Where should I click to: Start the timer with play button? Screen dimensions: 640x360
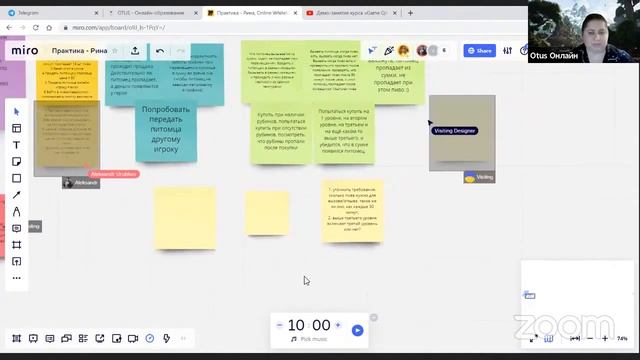[358, 330]
